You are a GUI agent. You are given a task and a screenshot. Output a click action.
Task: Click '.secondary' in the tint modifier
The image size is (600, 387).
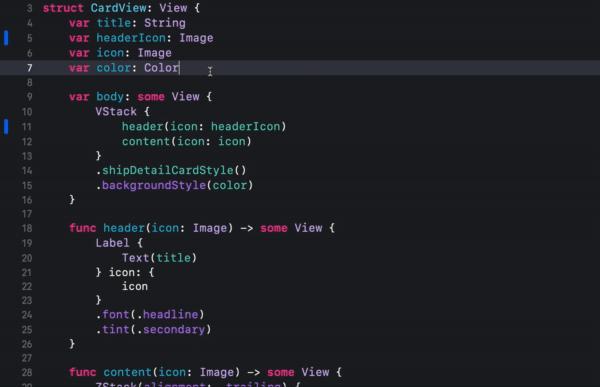[171, 330]
